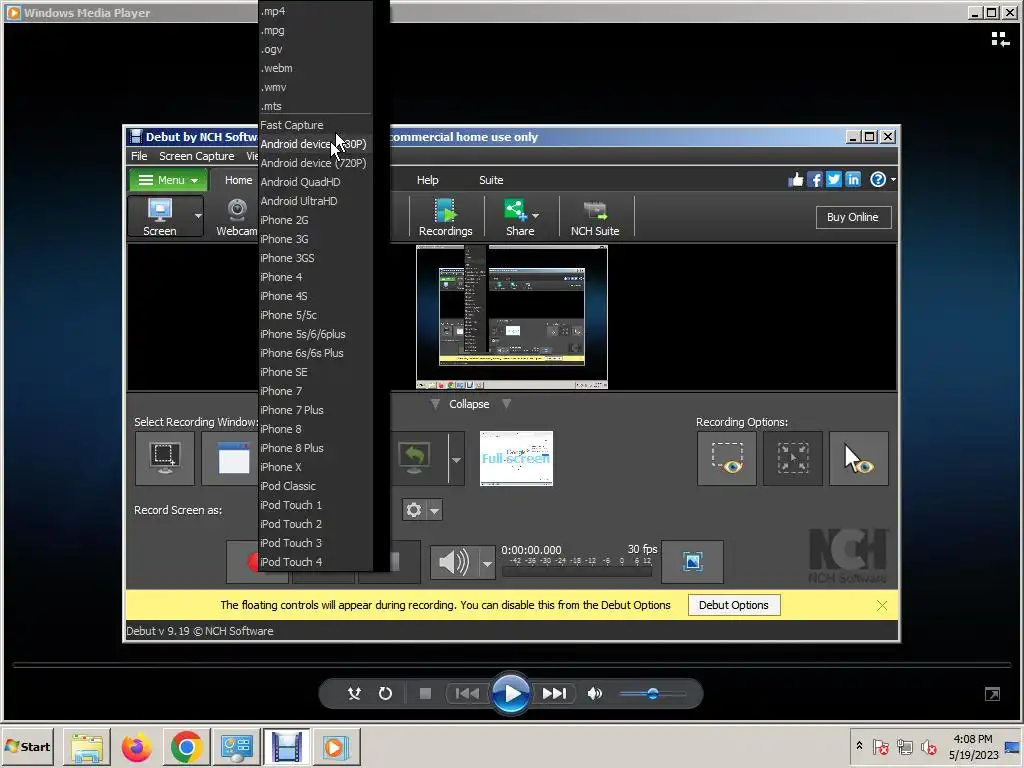Image resolution: width=1024 pixels, height=768 pixels.
Task: Click the audio speaker button in Debut
Action: pos(455,562)
